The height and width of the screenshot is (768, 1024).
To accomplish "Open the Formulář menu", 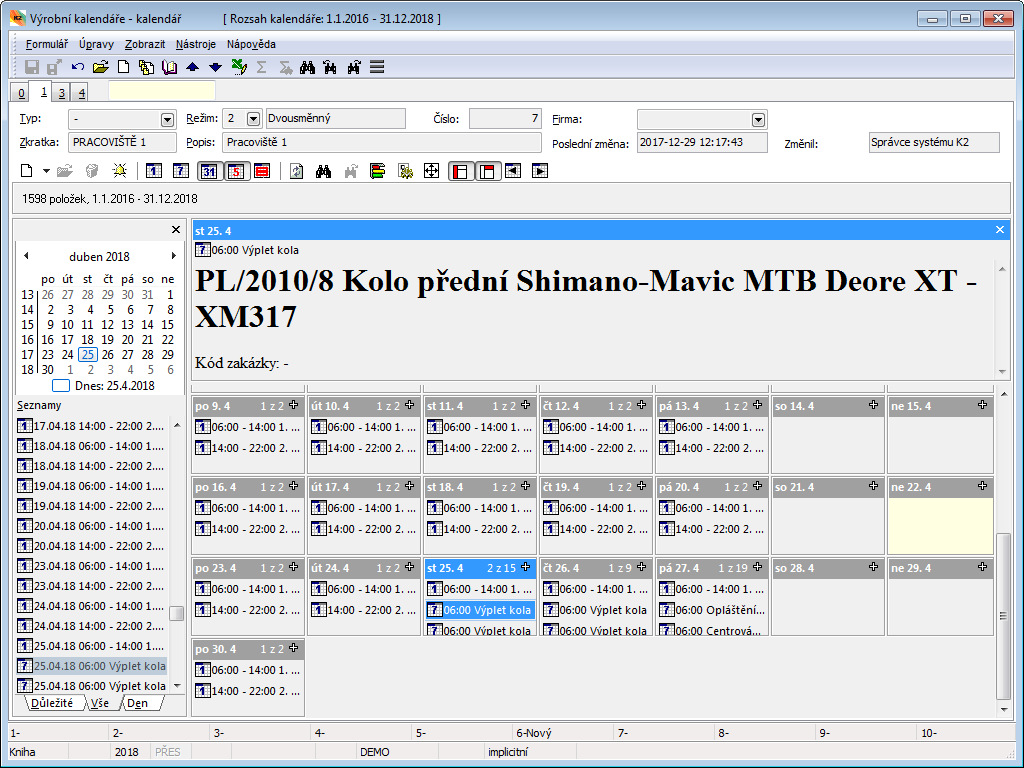I will point(46,44).
